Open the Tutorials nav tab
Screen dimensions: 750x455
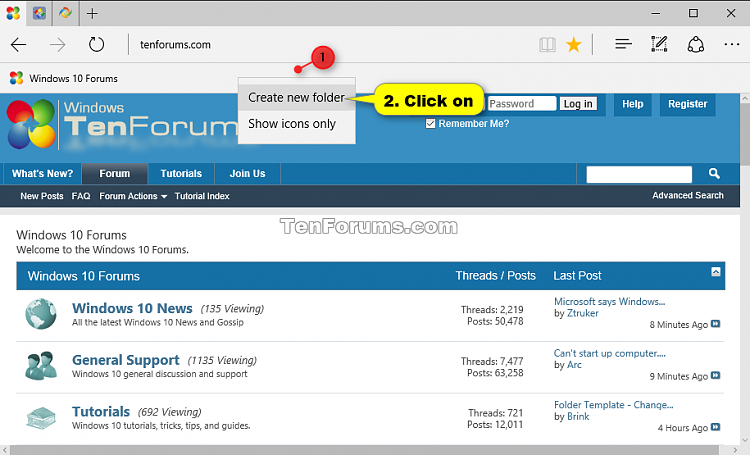point(181,174)
